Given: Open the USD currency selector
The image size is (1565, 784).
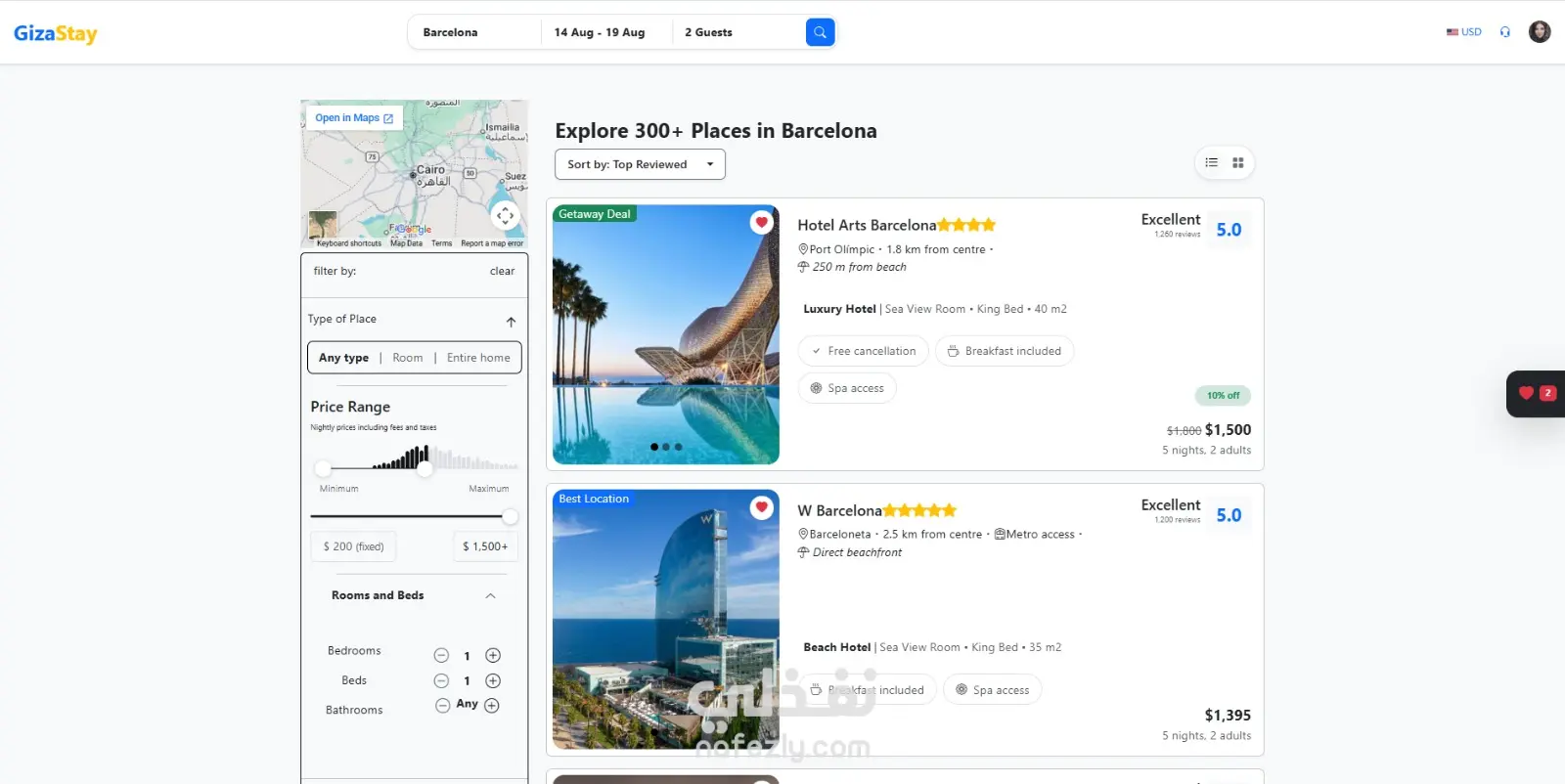Looking at the screenshot, I should coord(1464,32).
